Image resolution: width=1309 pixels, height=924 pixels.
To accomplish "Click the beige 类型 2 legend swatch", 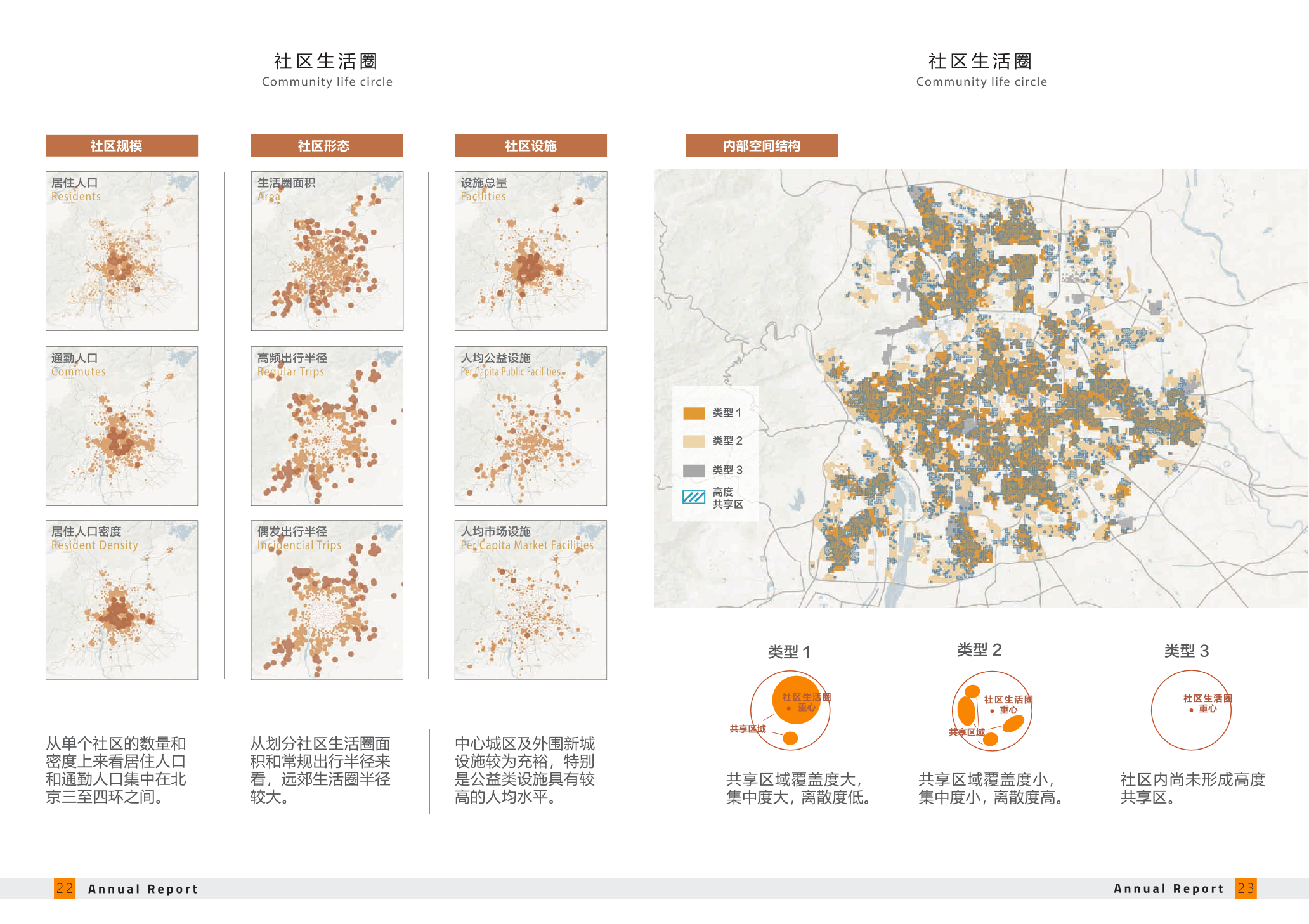I will point(693,441).
